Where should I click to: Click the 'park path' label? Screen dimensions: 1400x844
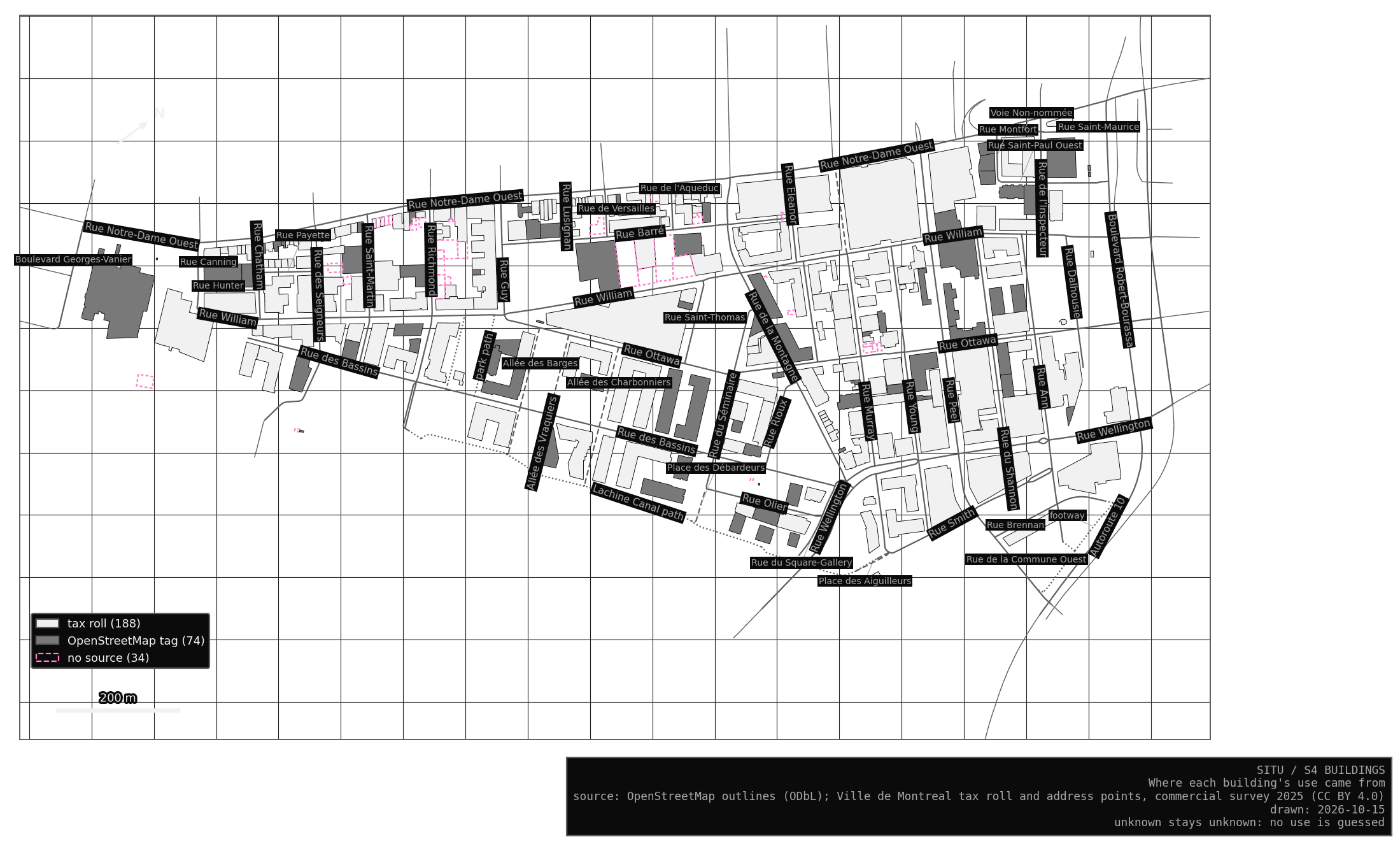[484, 356]
